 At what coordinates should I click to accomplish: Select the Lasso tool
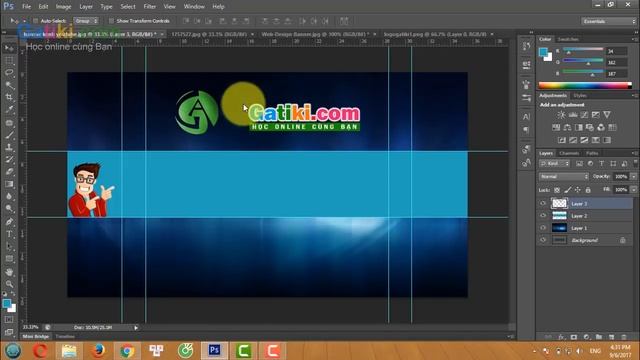(9, 73)
